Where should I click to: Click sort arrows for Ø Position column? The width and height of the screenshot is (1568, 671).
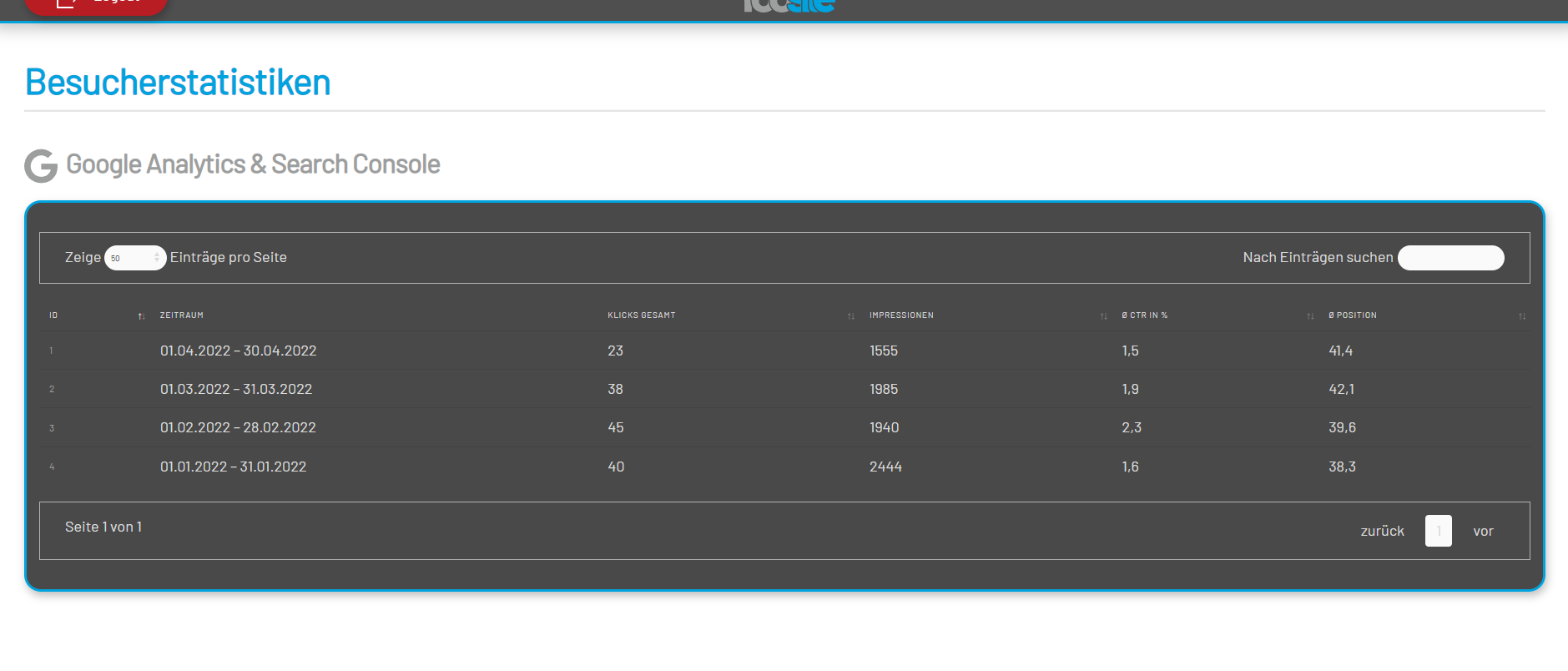click(1521, 316)
